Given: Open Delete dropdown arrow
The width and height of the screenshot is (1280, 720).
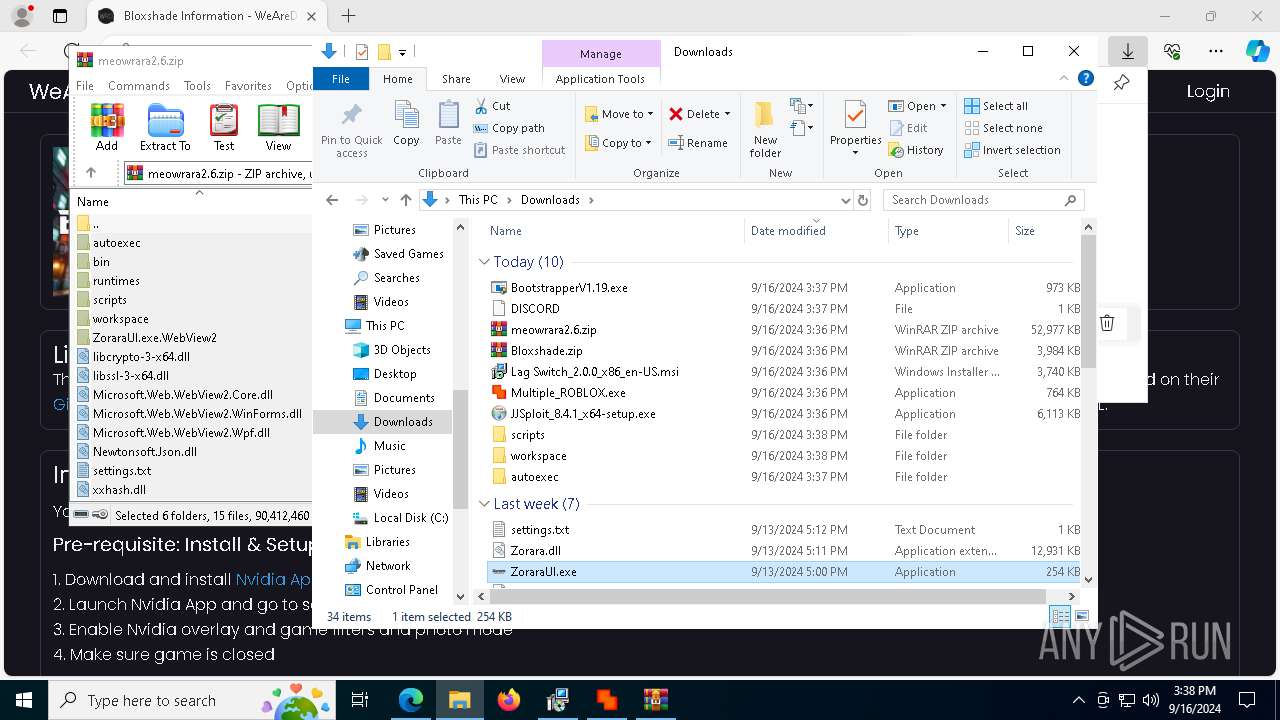Looking at the screenshot, I should click(727, 114).
